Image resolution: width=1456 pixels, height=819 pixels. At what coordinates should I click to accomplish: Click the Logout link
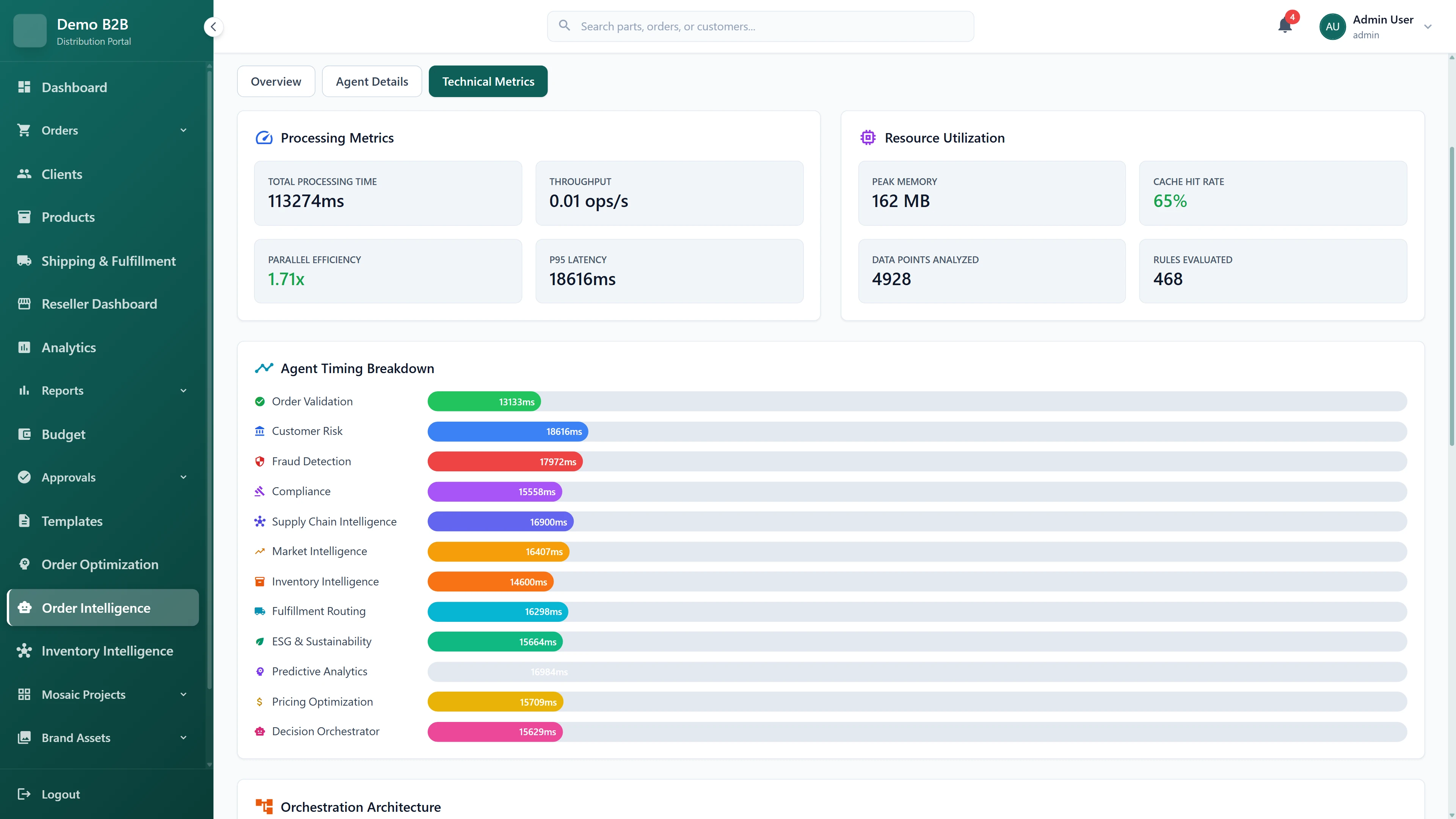pos(60,794)
